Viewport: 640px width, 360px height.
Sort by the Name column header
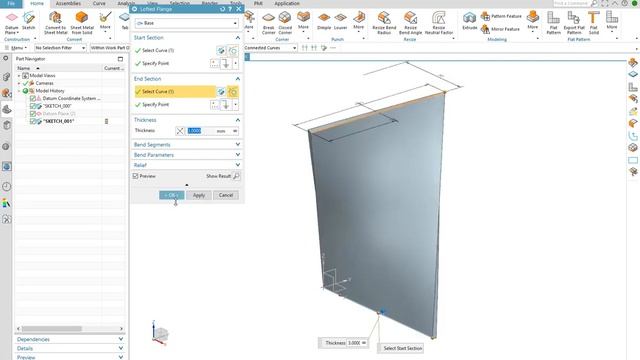(x=58, y=68)
